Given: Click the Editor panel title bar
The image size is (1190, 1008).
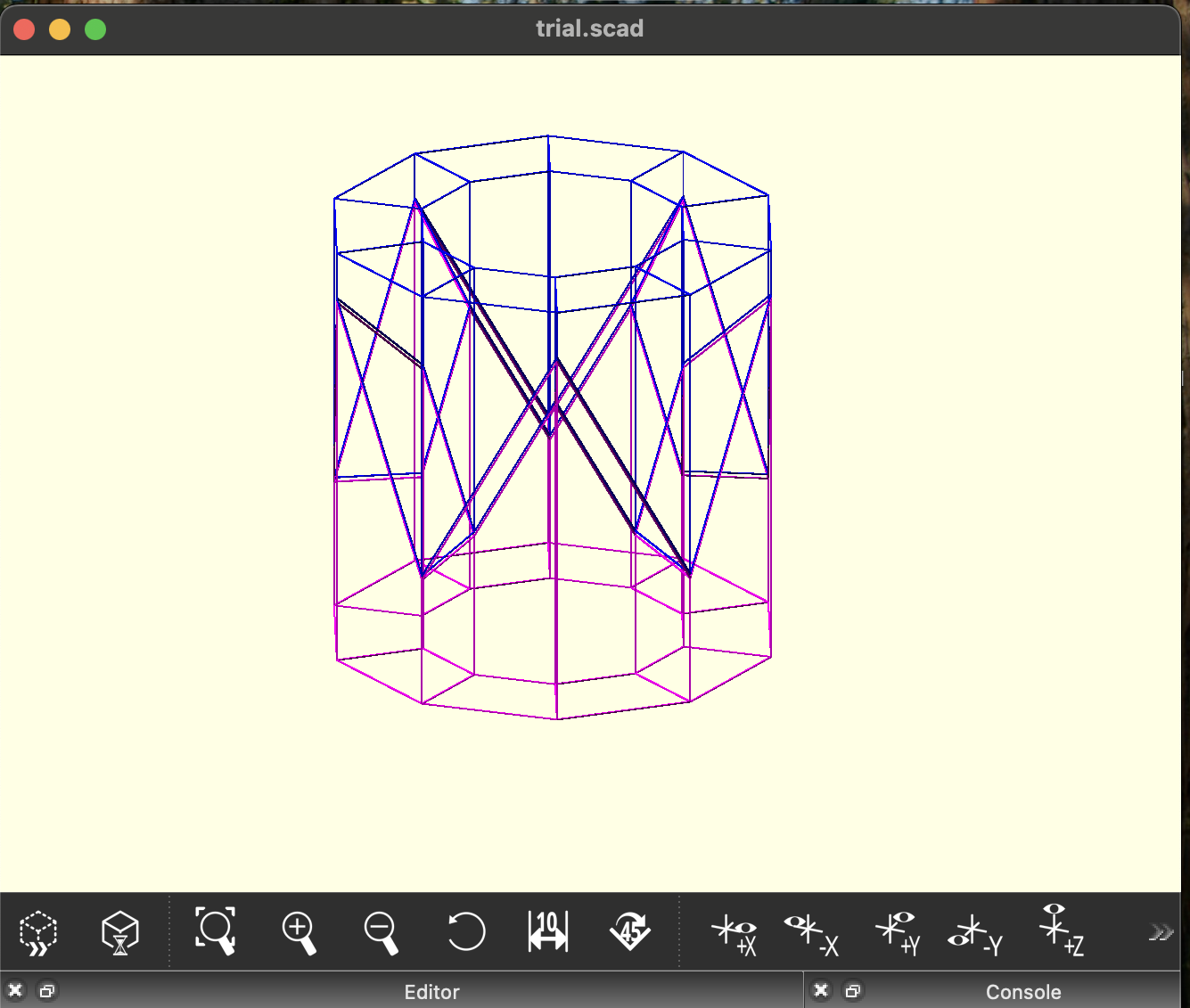Looking at the screenshot, I should coord(431,992).
